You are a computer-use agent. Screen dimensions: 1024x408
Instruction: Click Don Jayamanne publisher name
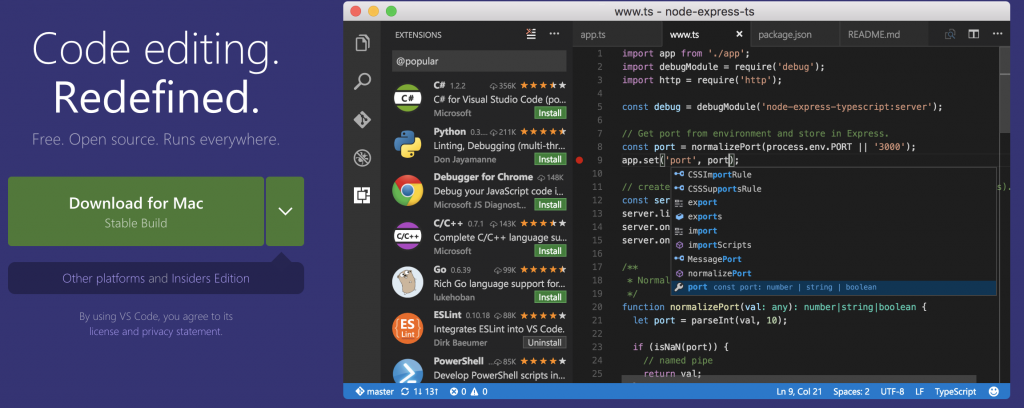point(464,159)
